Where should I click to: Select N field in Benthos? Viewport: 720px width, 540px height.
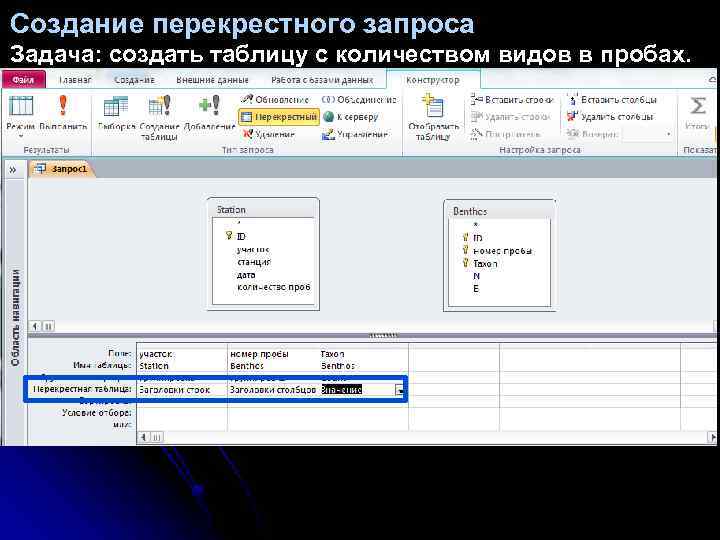tap(476, 276)
